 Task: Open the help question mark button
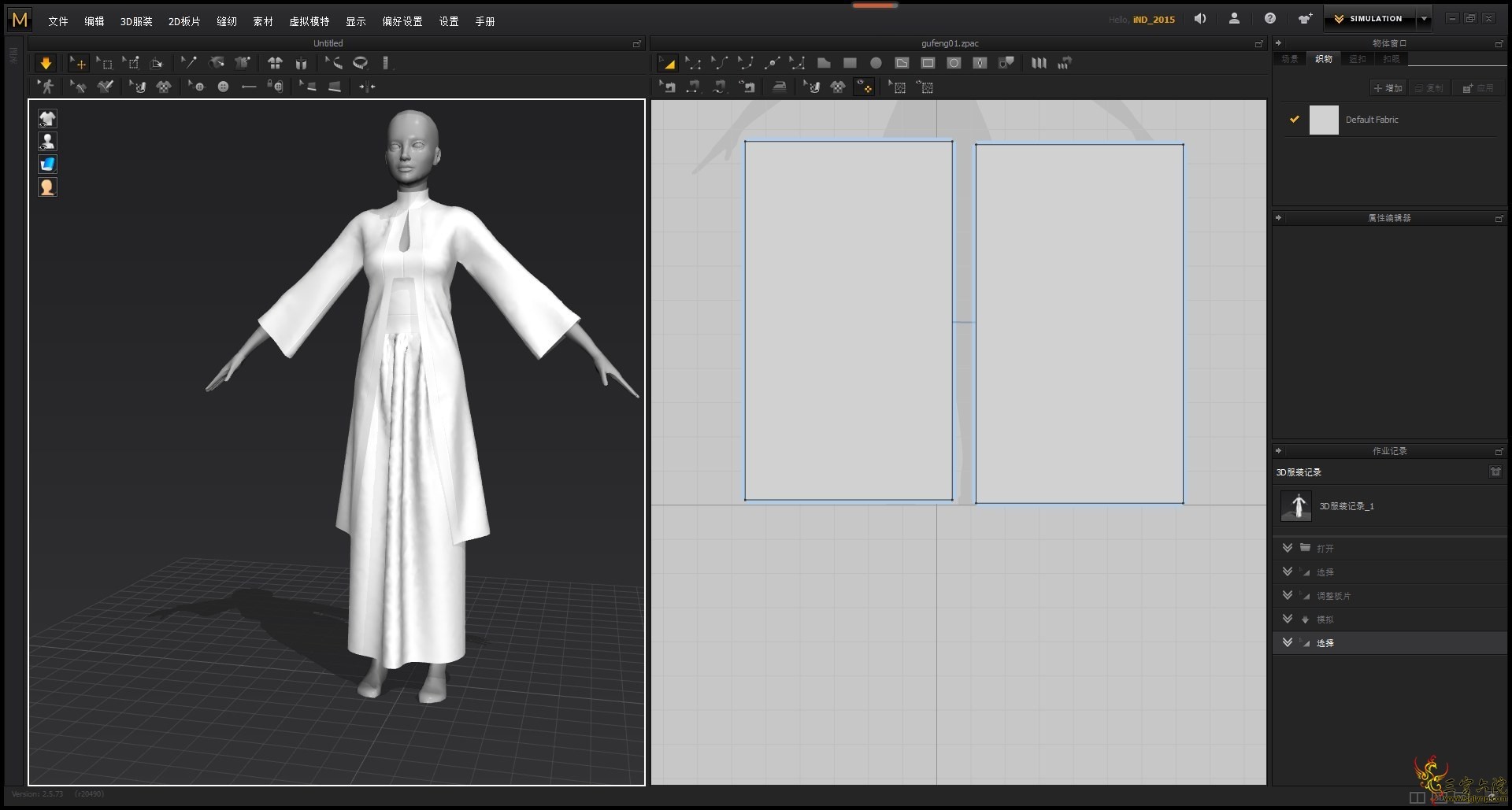pyautogui.click(x=1270, y=19)
